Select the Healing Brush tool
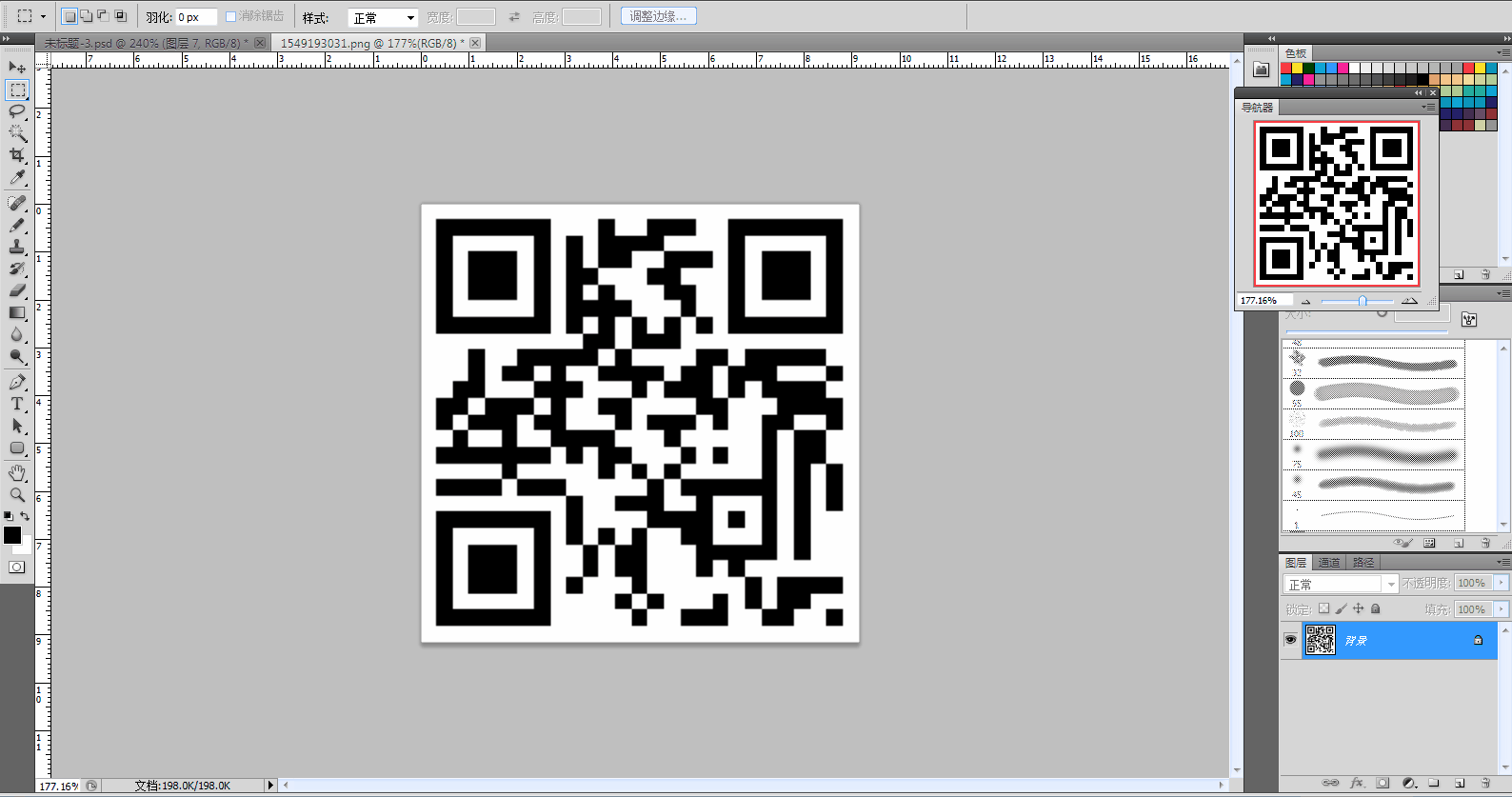Viewport: 1512px width, 797px height. coord(17,203)
